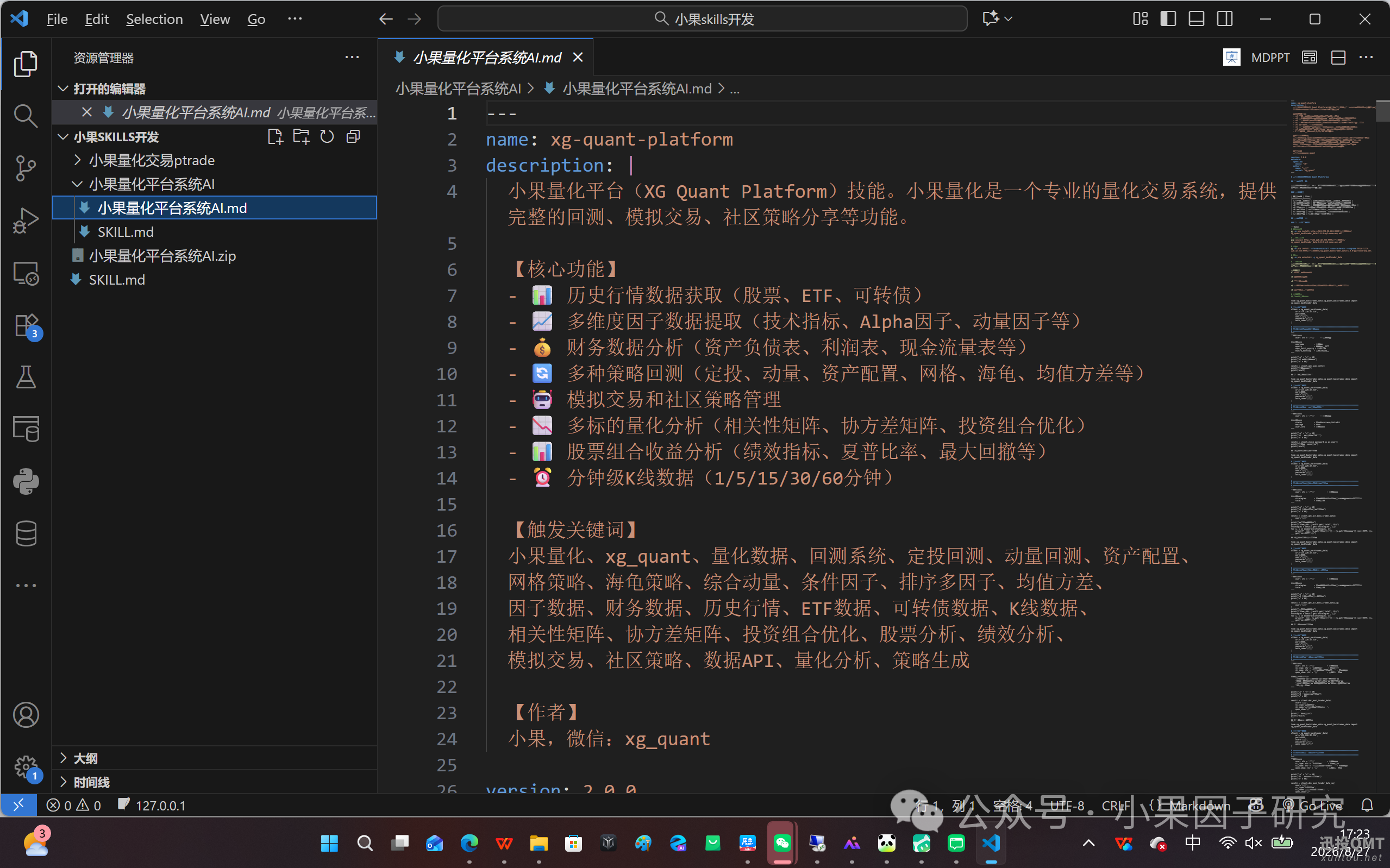
Task: Open the Edit menu
Action: coord(97,19)
